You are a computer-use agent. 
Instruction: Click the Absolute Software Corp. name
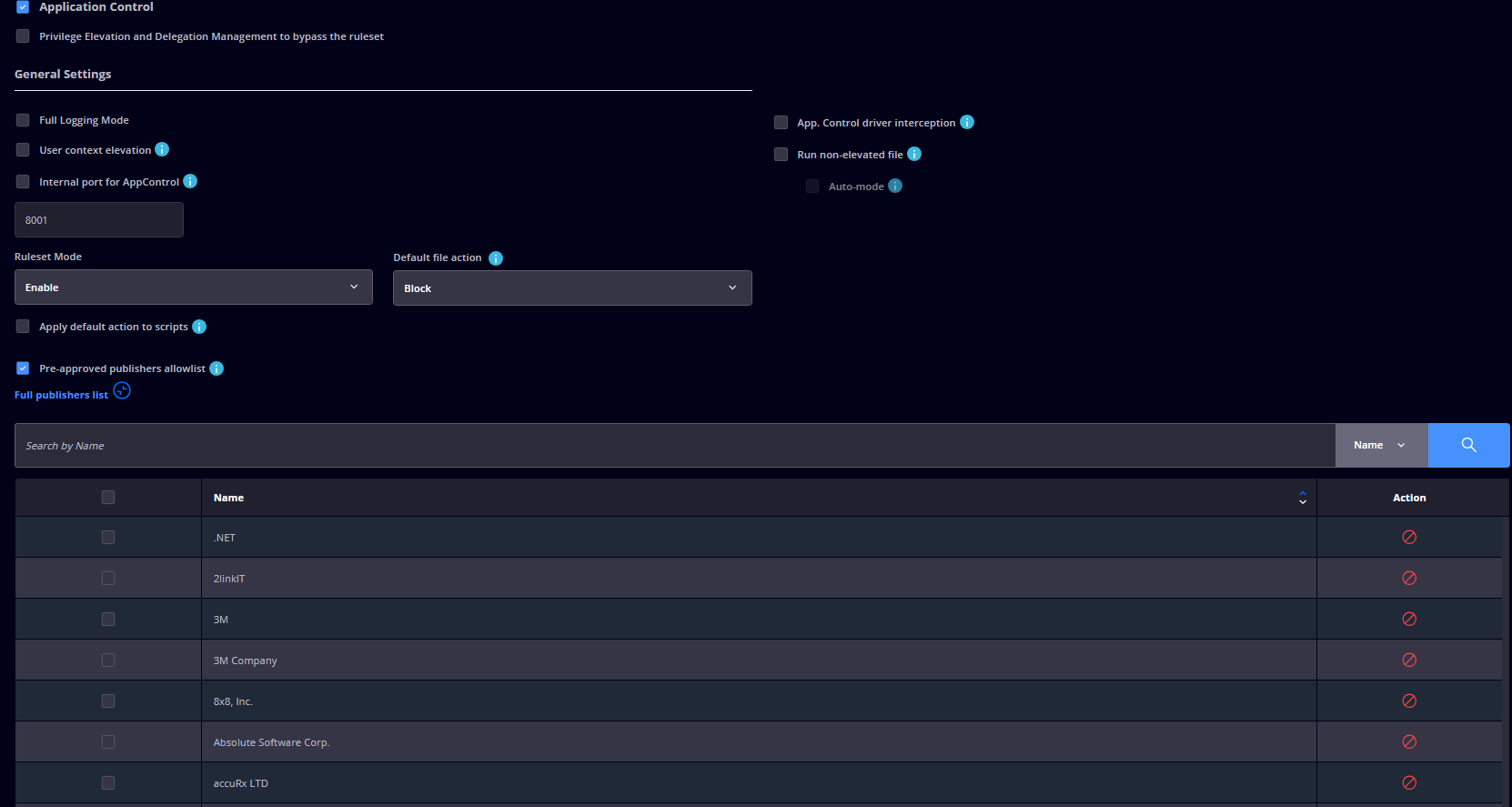(x=271, y=742)
